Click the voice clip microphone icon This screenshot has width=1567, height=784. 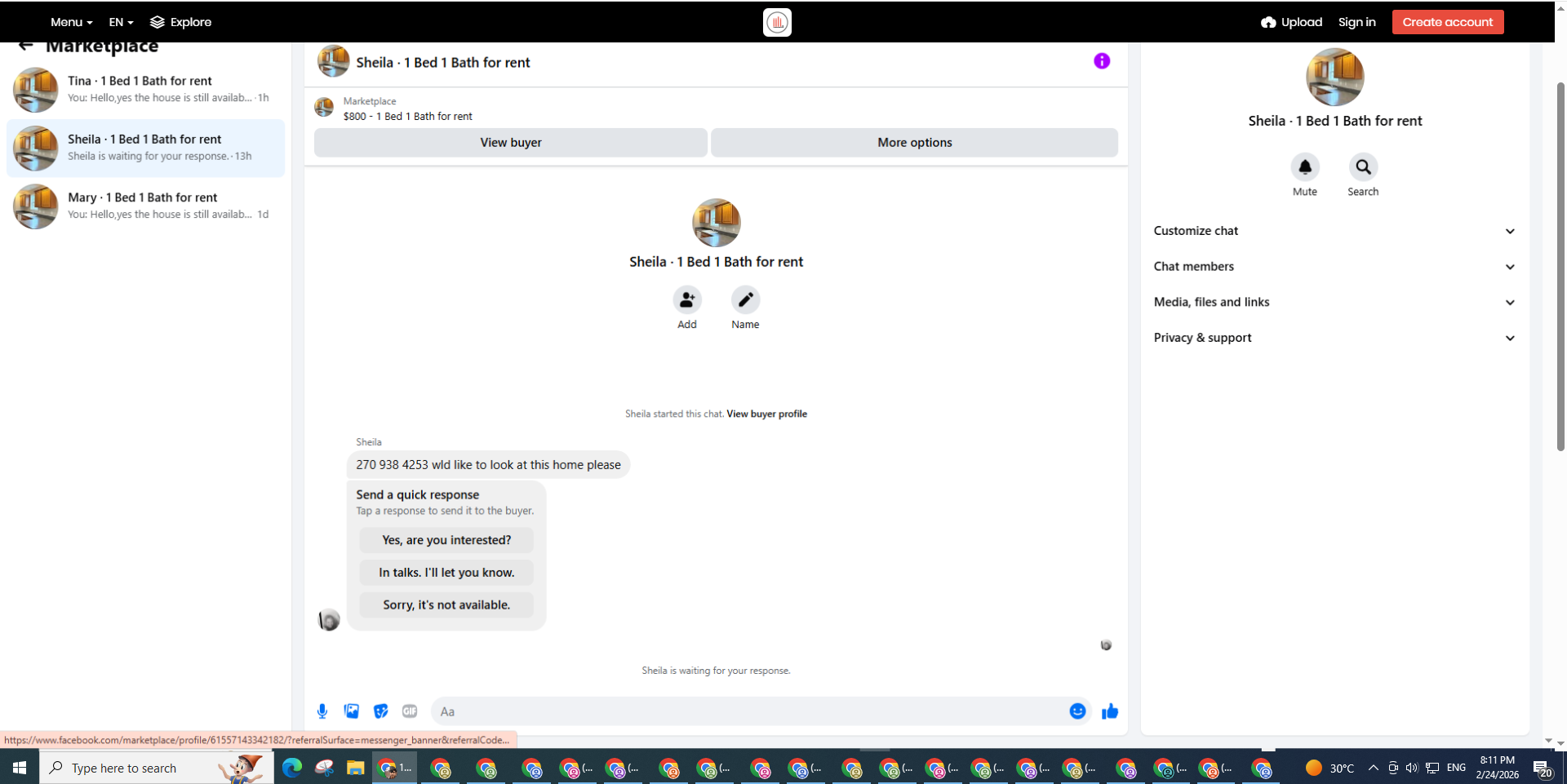click(x=322, y=711)
